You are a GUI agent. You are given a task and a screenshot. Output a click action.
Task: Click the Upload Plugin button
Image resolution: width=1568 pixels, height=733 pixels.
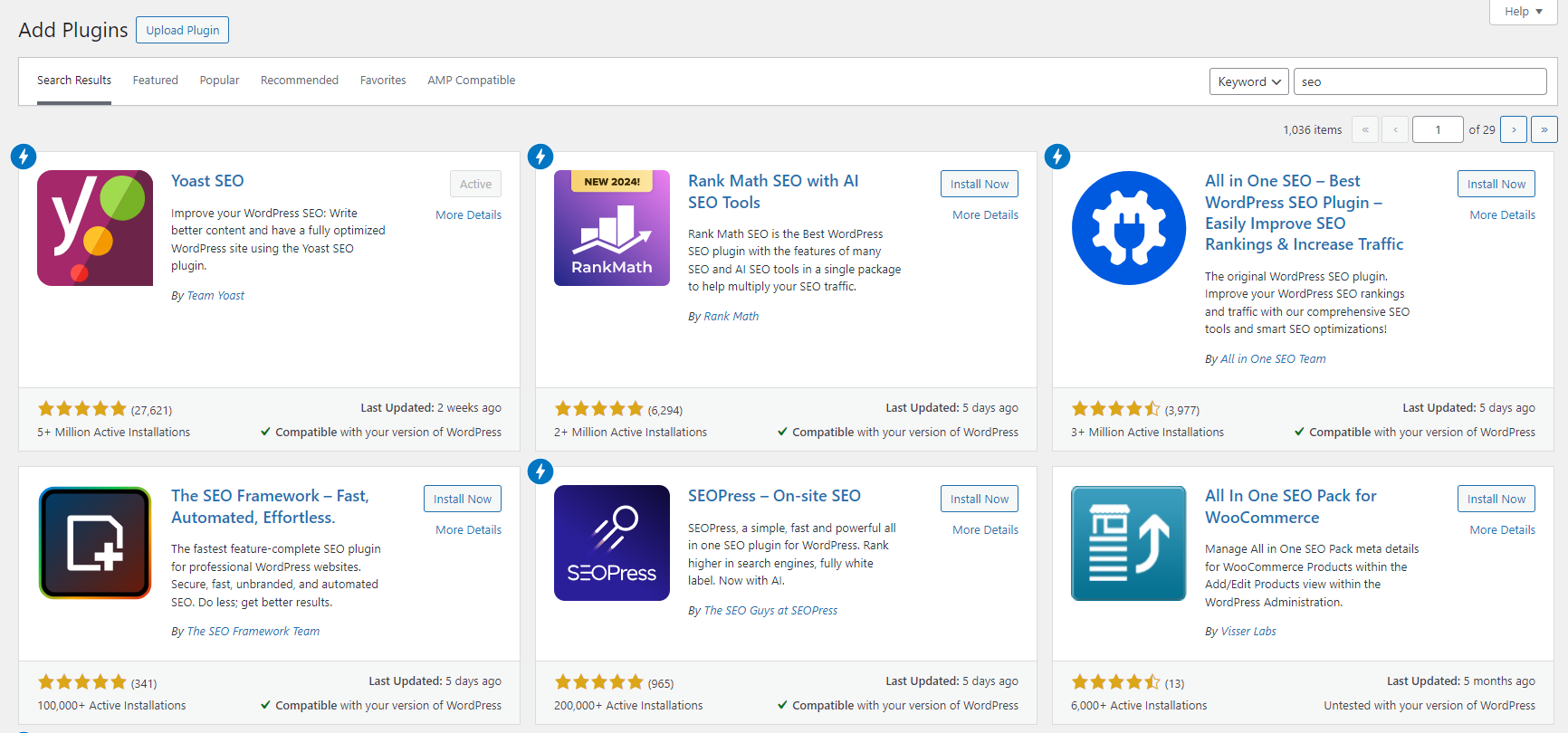click(183, 30)
